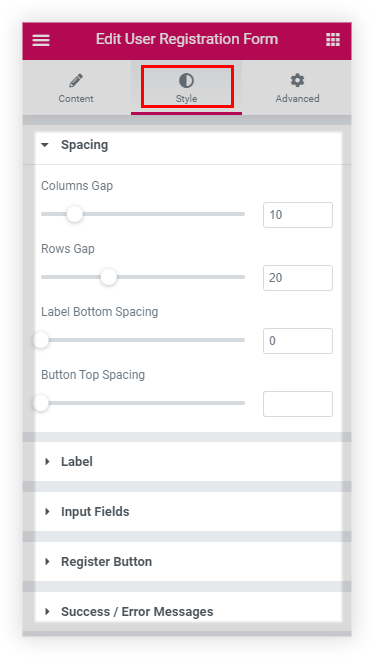Focus the Label Bottom Spacing value field

tap(298, 341)
